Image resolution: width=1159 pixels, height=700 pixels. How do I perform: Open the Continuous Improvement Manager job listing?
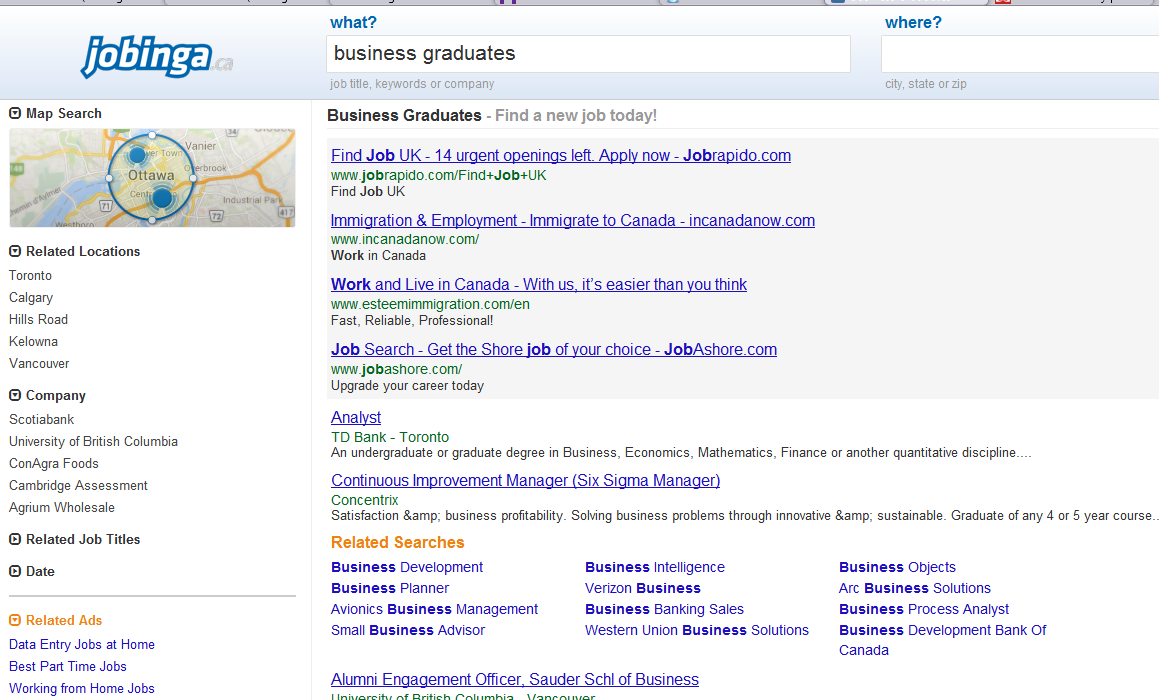point(525,481)
